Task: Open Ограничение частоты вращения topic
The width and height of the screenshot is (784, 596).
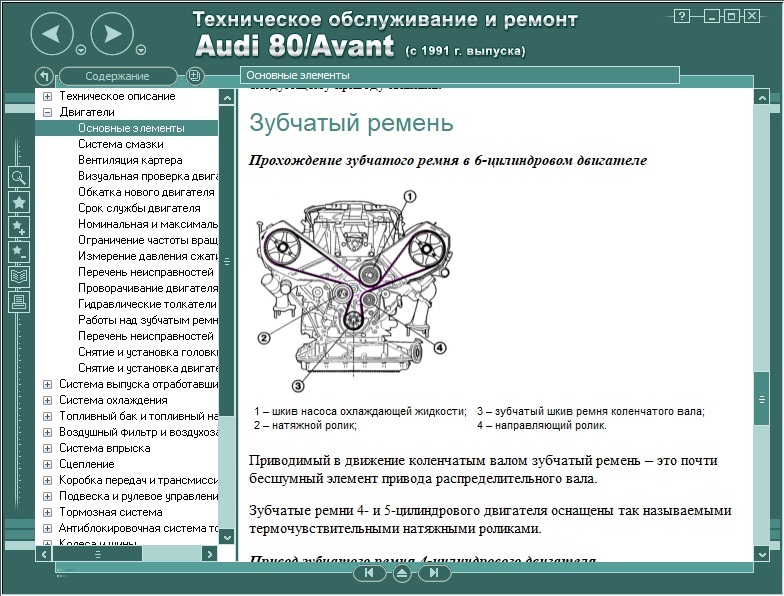Action: 148,240
